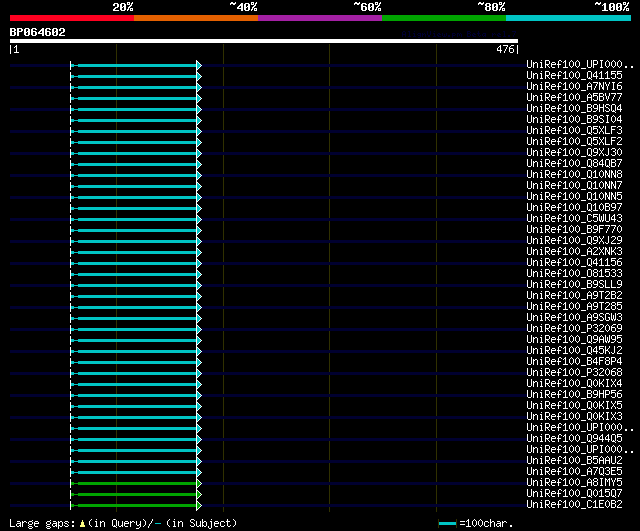This screenshot has width=640, height=531.
Task: Select the UniRef100_Q45KJ2 label
Action: coord(574,351)
